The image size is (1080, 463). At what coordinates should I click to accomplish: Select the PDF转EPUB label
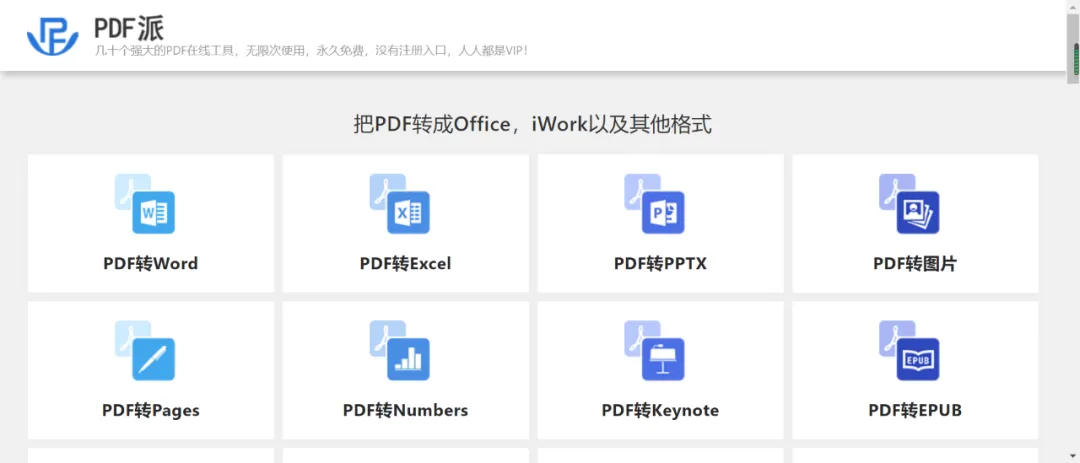point(915,411)
